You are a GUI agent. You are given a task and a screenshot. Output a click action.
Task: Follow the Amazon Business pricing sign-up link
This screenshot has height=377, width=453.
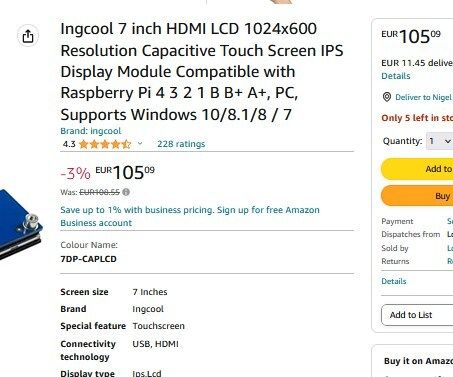pos(190,216)
